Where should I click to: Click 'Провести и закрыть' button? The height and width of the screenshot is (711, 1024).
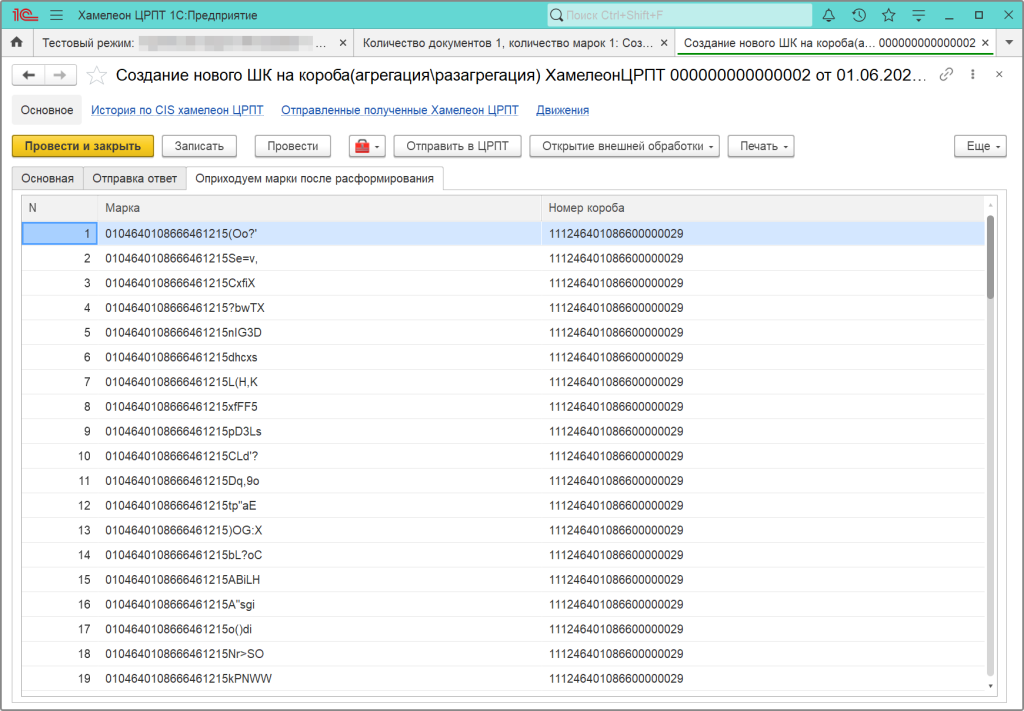click(x=83, y=146)
